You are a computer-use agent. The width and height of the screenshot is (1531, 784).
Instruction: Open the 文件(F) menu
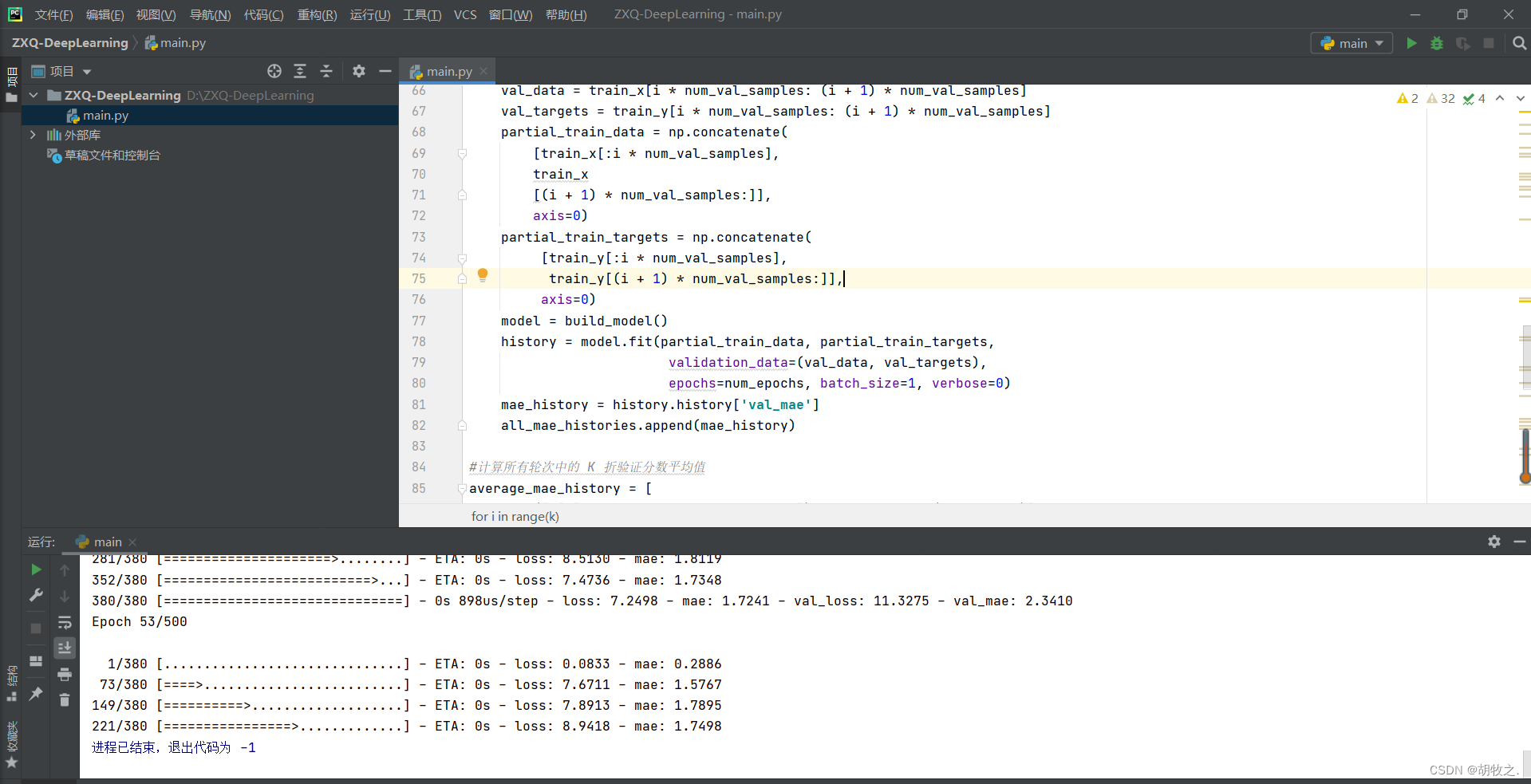tap(53, 14)
